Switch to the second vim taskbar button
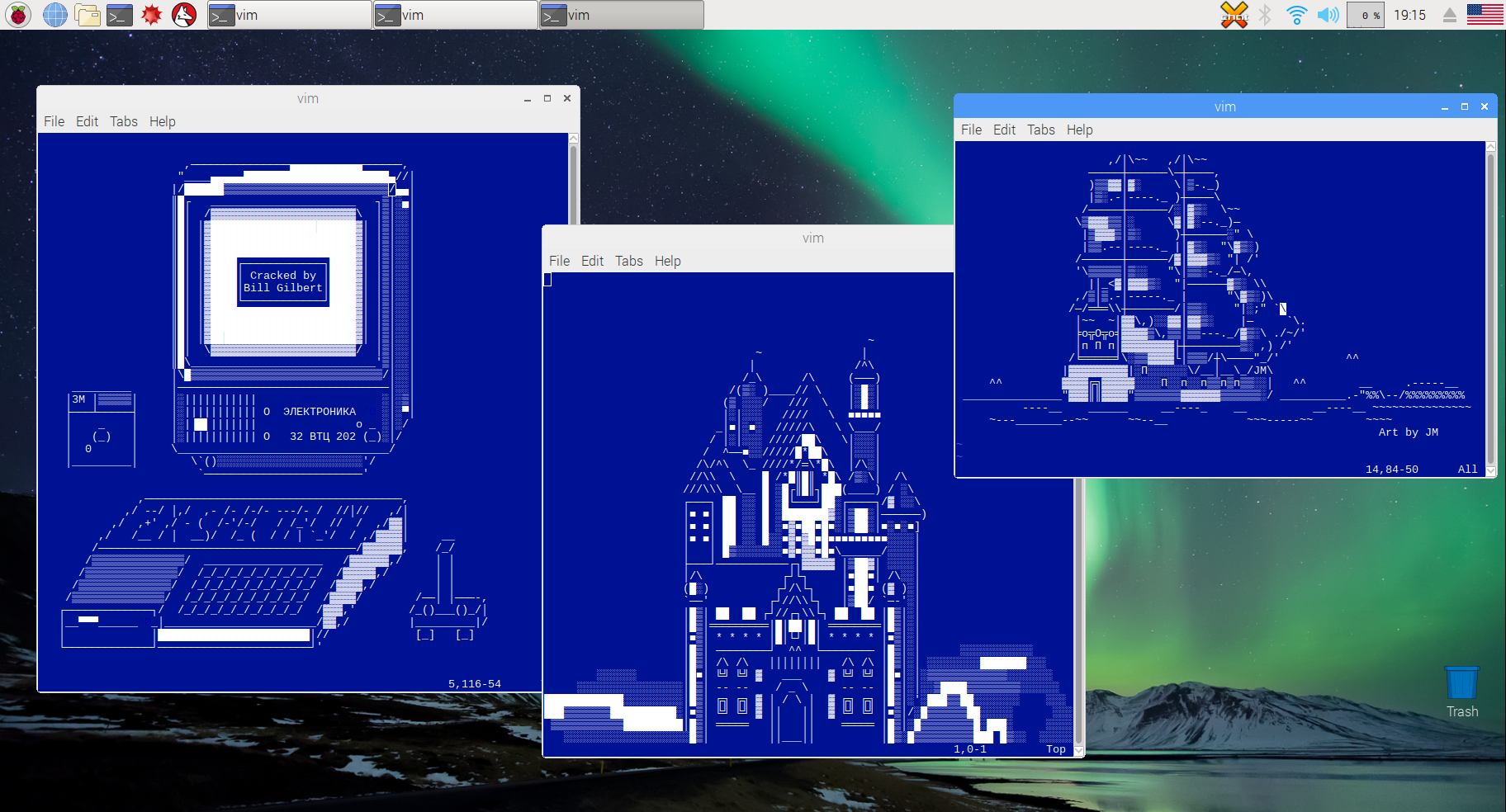 [455, 15]
